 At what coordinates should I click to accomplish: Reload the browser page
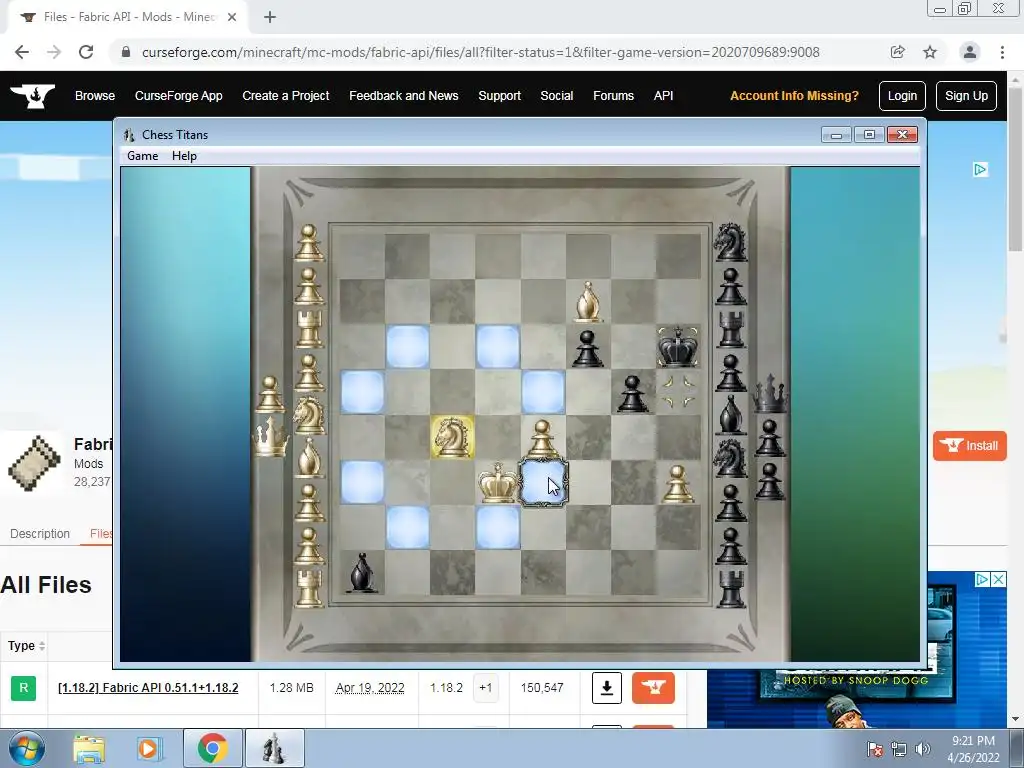point(86,52)
